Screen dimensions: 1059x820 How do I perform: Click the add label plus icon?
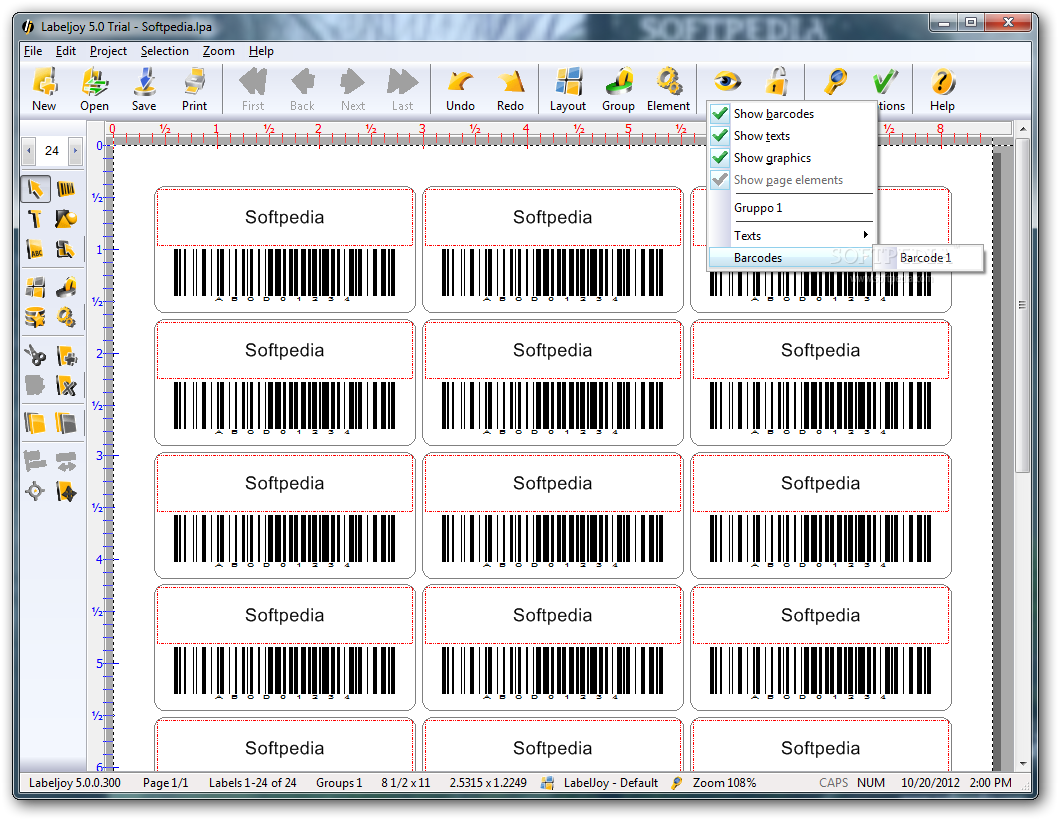click(x=66, y=355)
